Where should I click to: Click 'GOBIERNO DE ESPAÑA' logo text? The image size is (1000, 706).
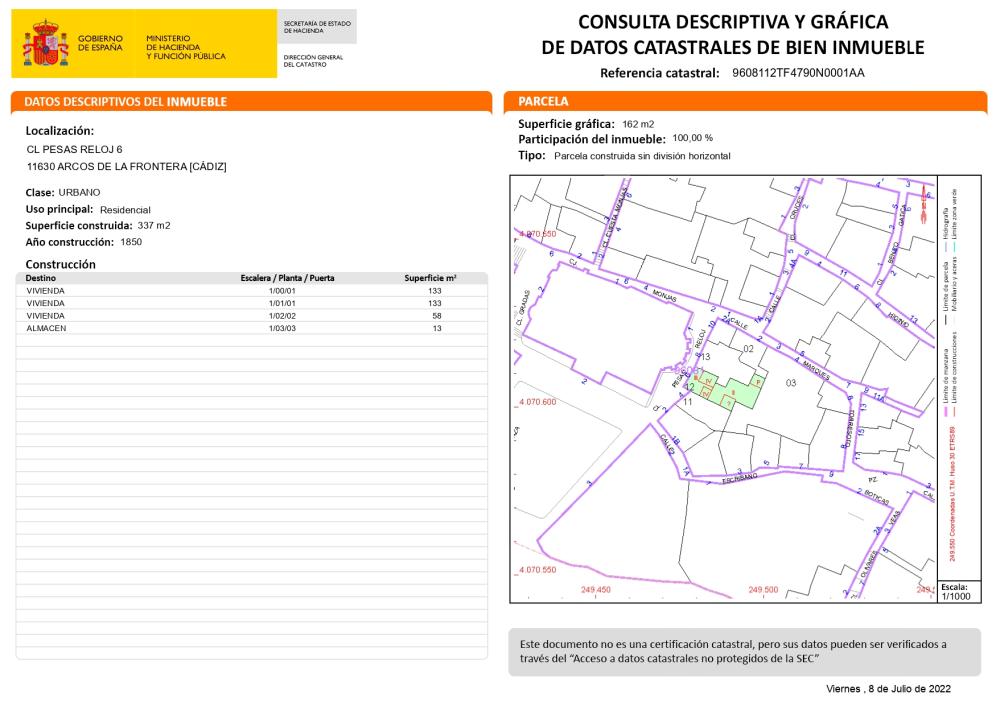[x=100, y=43]
